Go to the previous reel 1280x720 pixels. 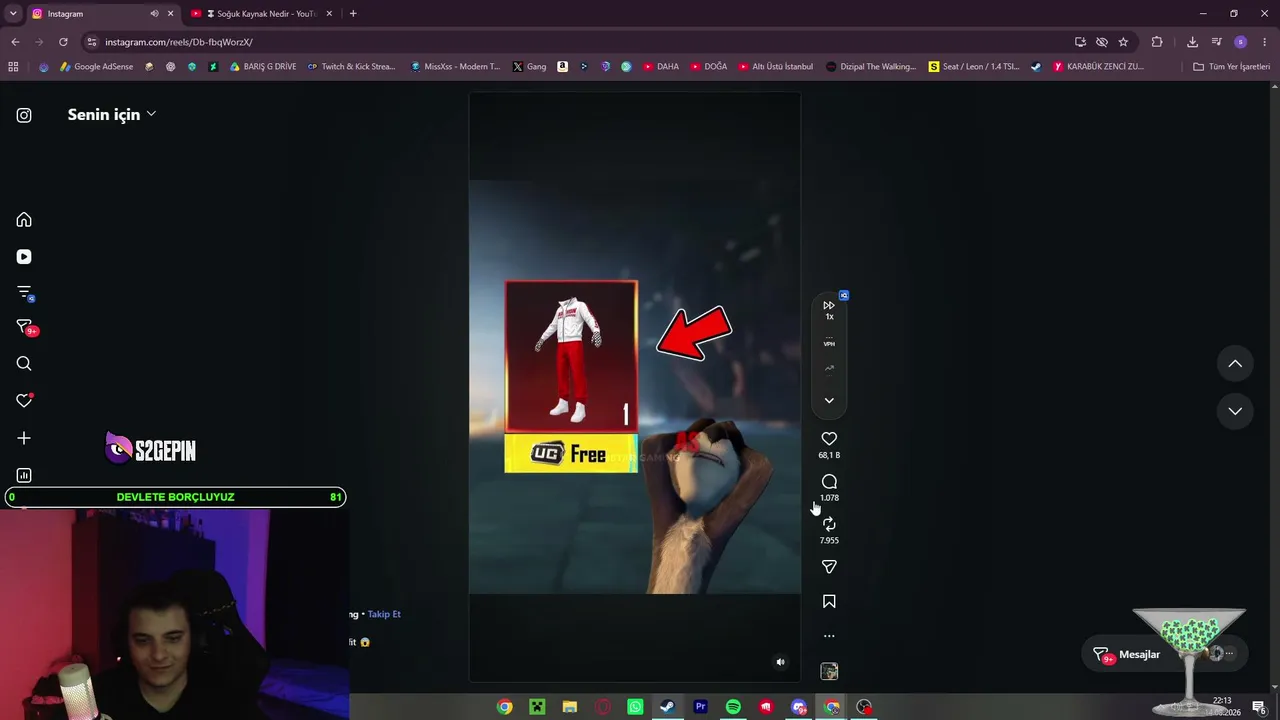(x=1235, y=364)
